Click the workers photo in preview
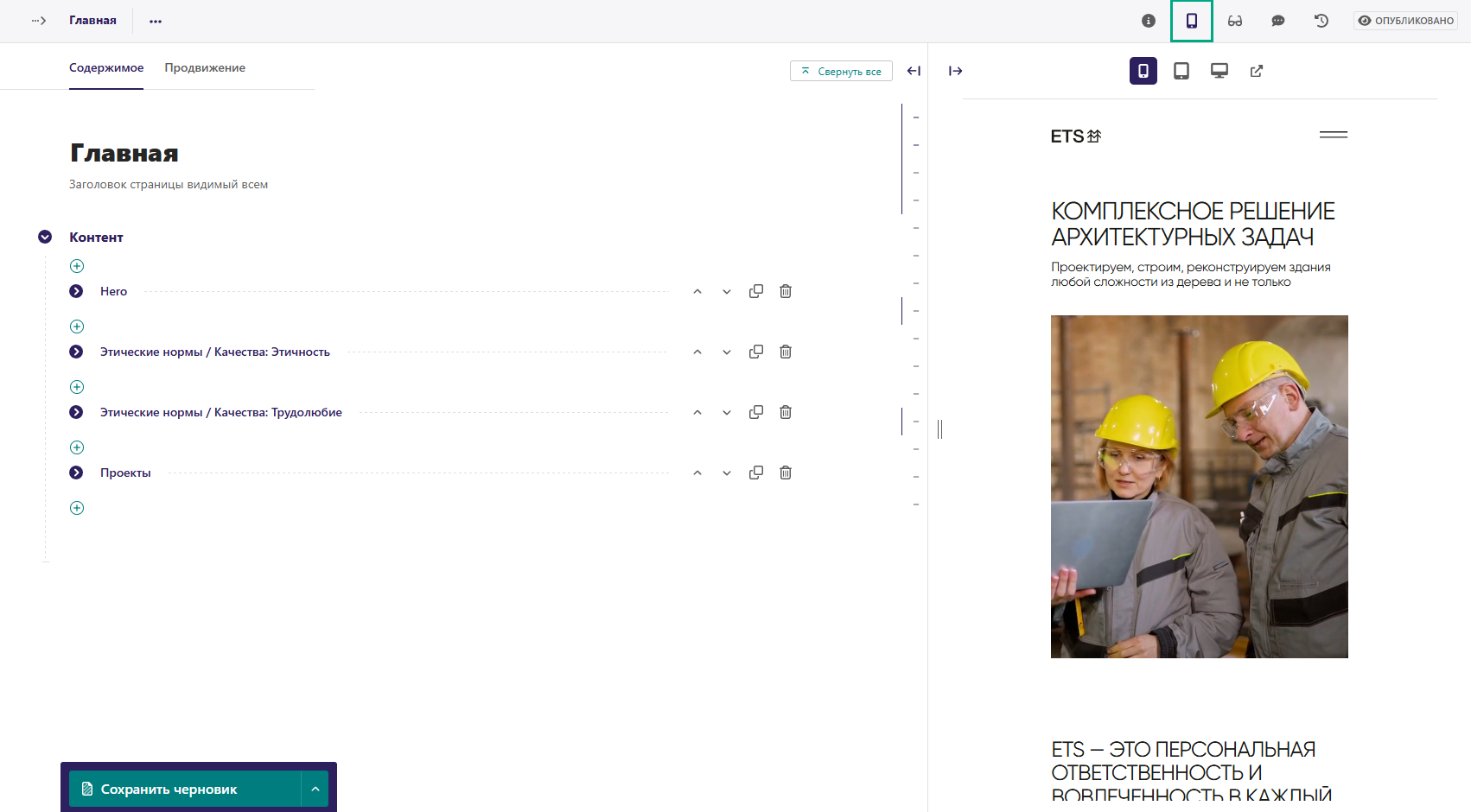Image resolution: width=1471 pixels, height=812 pixels. [x=1200, y=486]
